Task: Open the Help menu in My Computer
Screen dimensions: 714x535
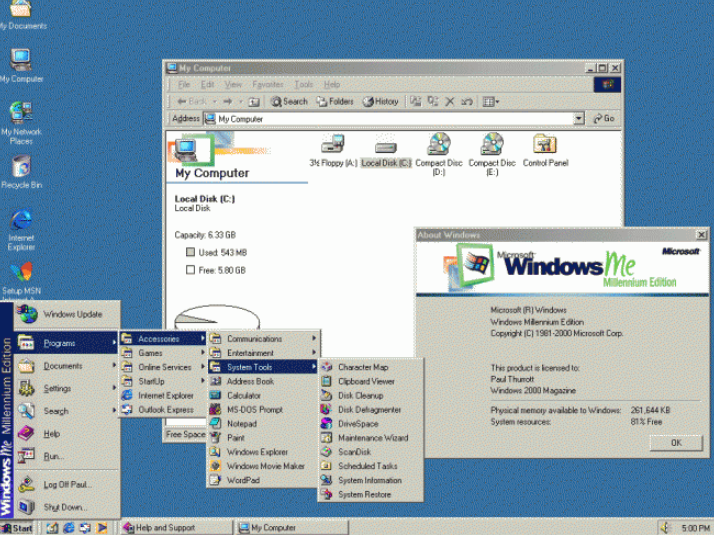Action: click(332, 84)
